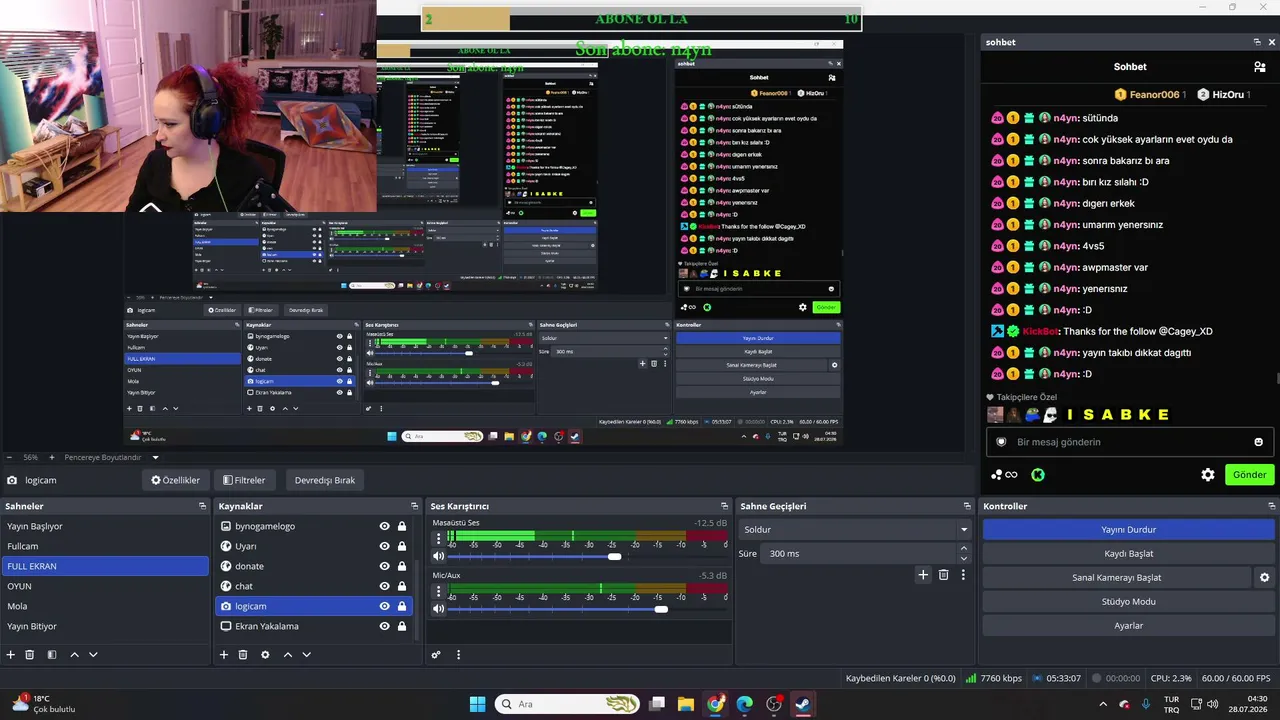Add a new scene with the plus icon
1280x720 pixels.
[x=11, y=655]
